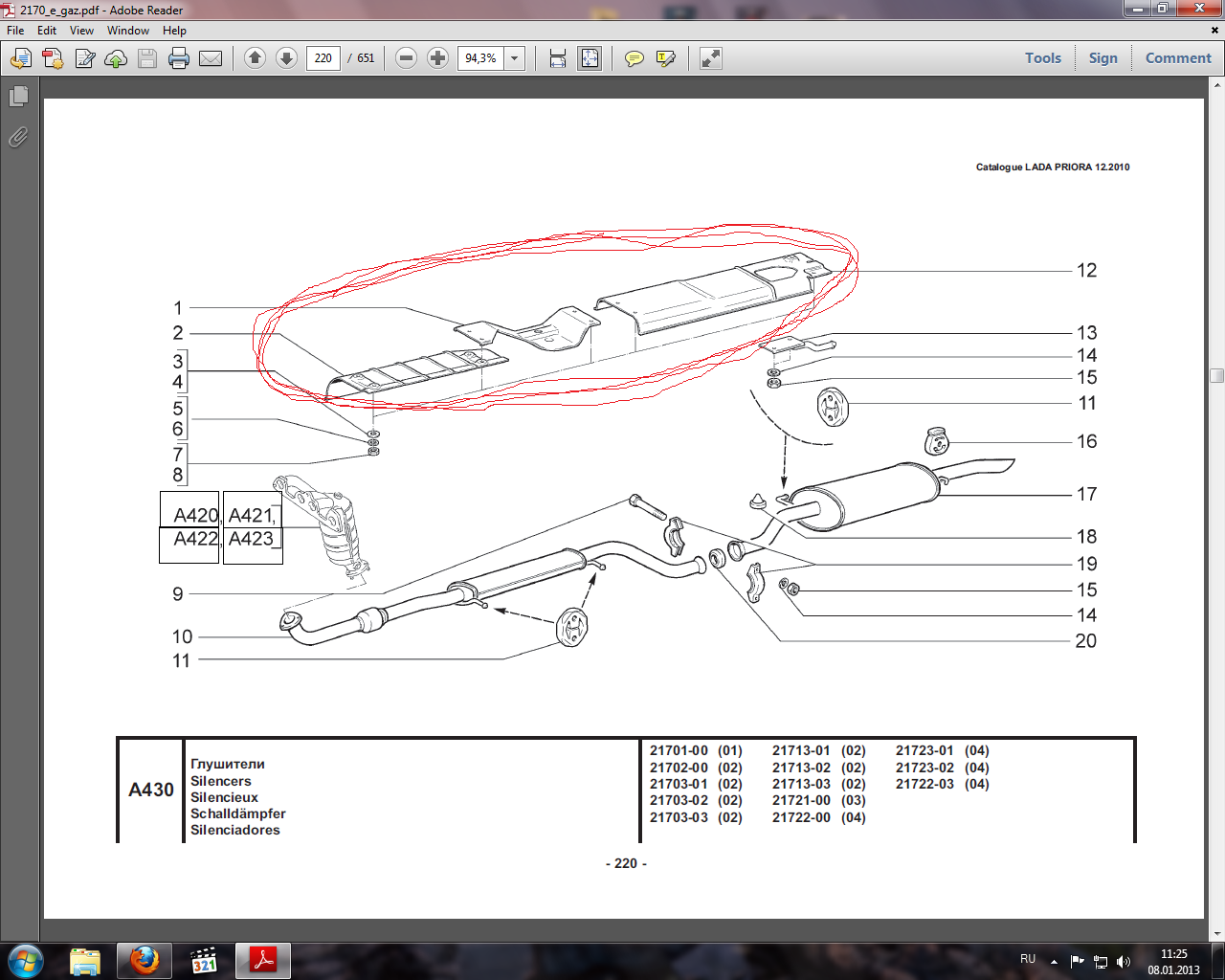Open the View menu
Image resolution: width=1225 pixels, height=980 pixels.
coord(81,31)
